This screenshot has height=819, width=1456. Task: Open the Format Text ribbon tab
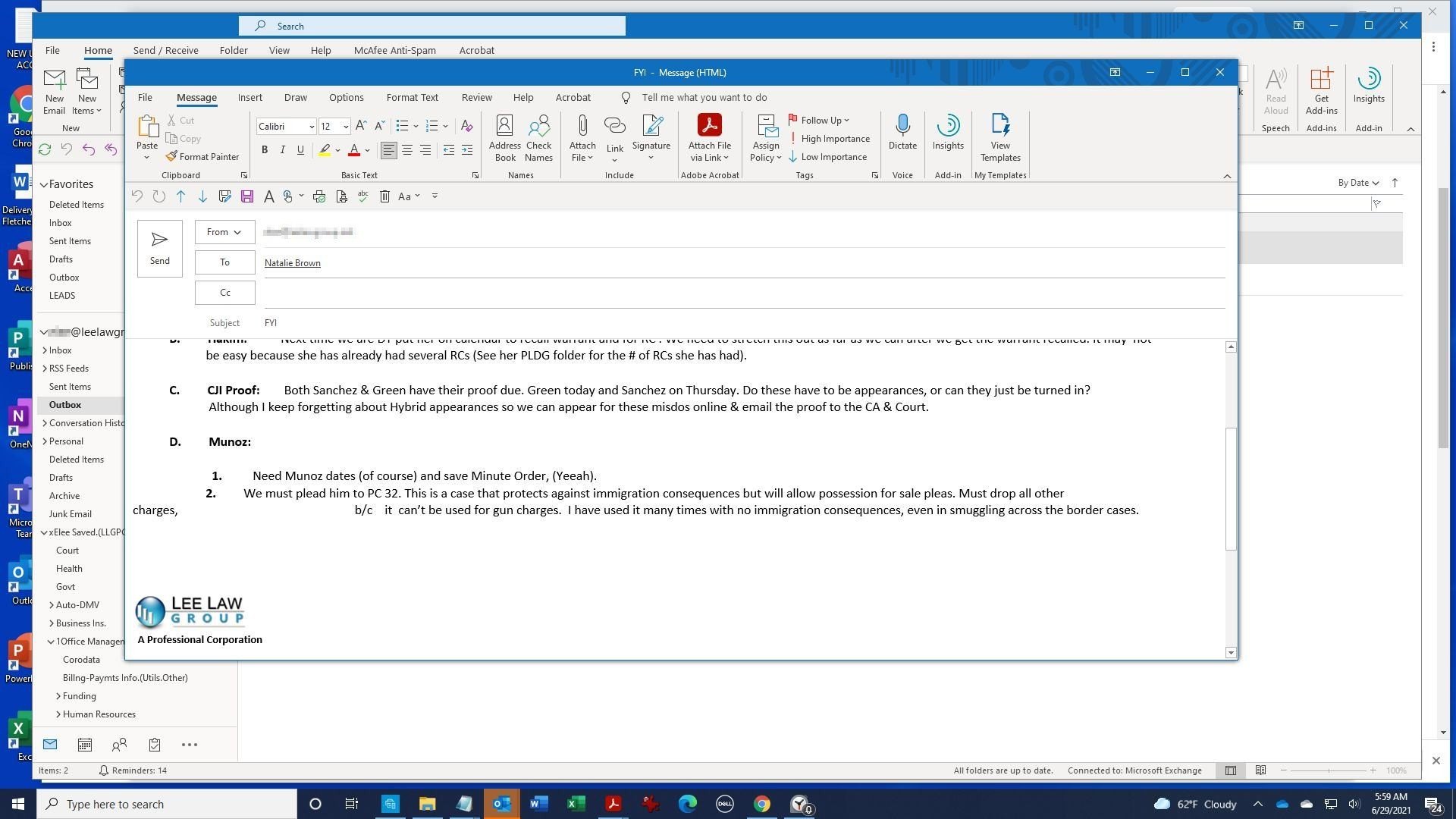click(412, 97)
